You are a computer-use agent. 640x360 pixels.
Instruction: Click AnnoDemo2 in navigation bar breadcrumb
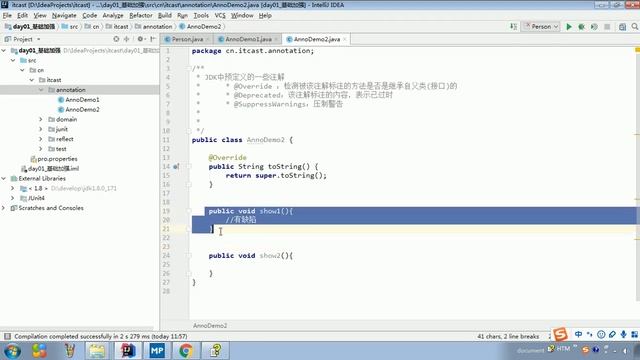coord(204,27)
